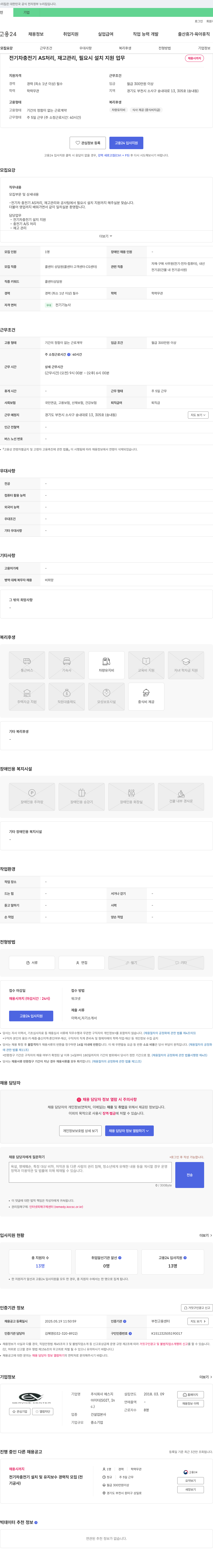Open 지도 보기 dropdown for 부천고용센터
213x1568 pixels.
[198, 1322]
